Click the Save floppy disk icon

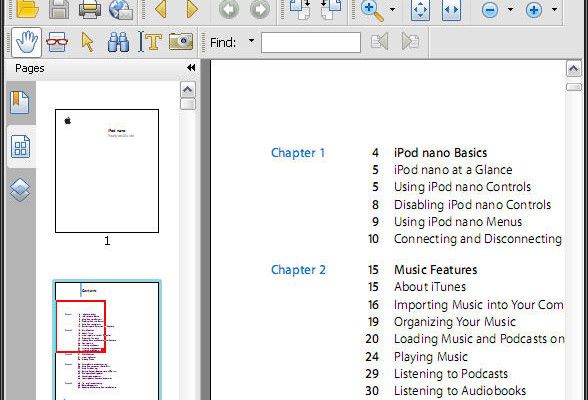pyautogui.click(x=58, y=9)
